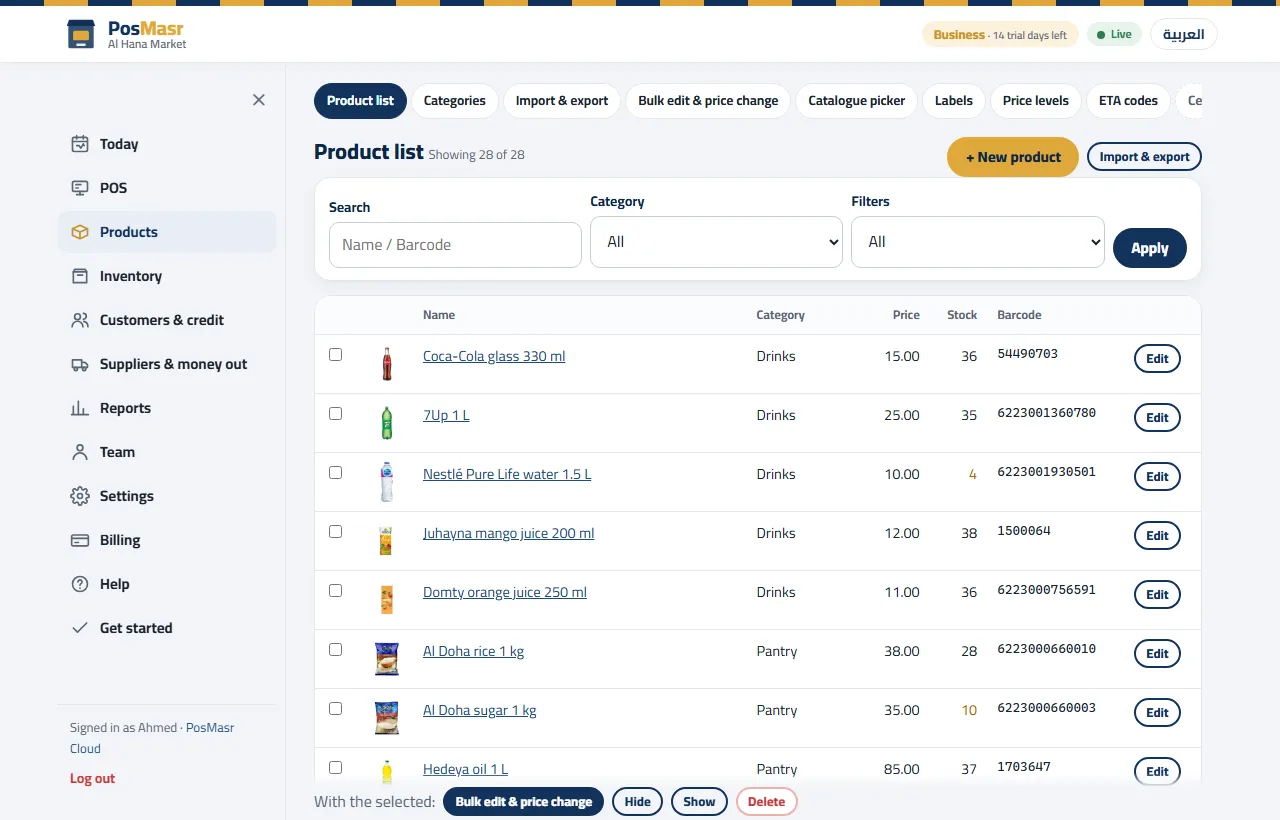The width and height of the screenshot is (1280, 820).
Task: Open the 7Up 1 L product link
Action: (446, 415)
